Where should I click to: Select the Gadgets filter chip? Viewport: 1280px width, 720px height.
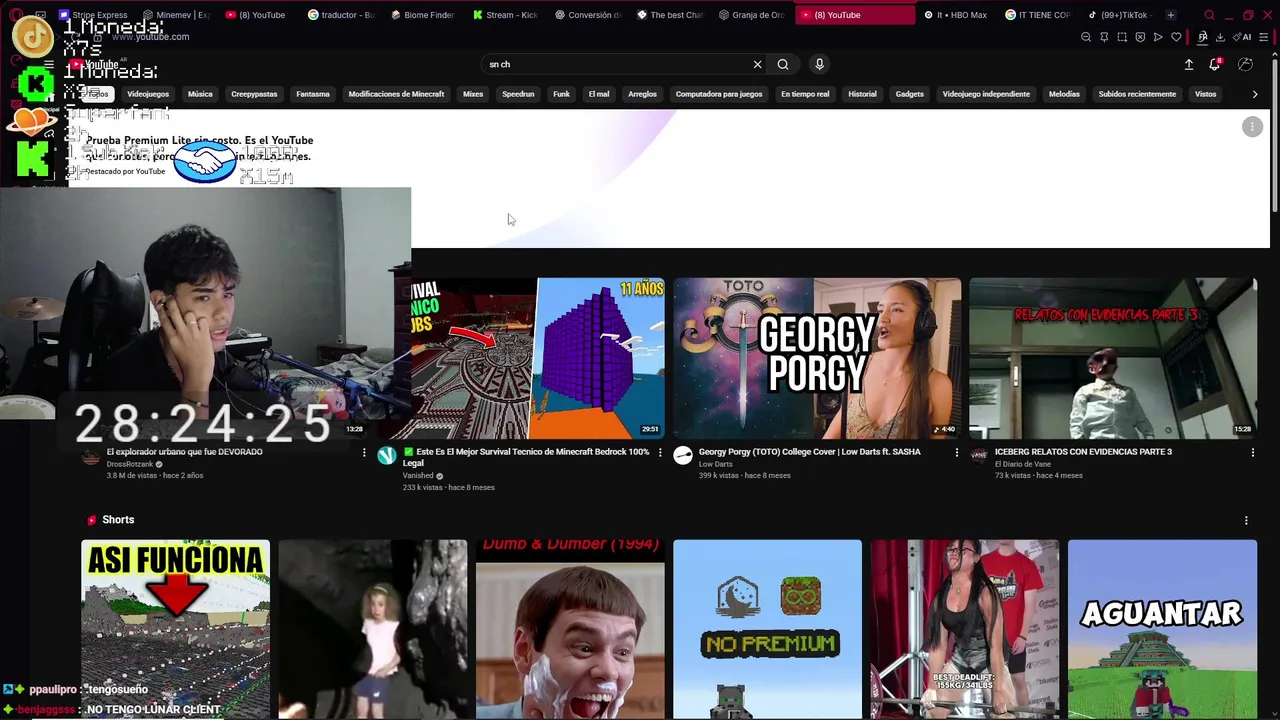coord(909,94)
